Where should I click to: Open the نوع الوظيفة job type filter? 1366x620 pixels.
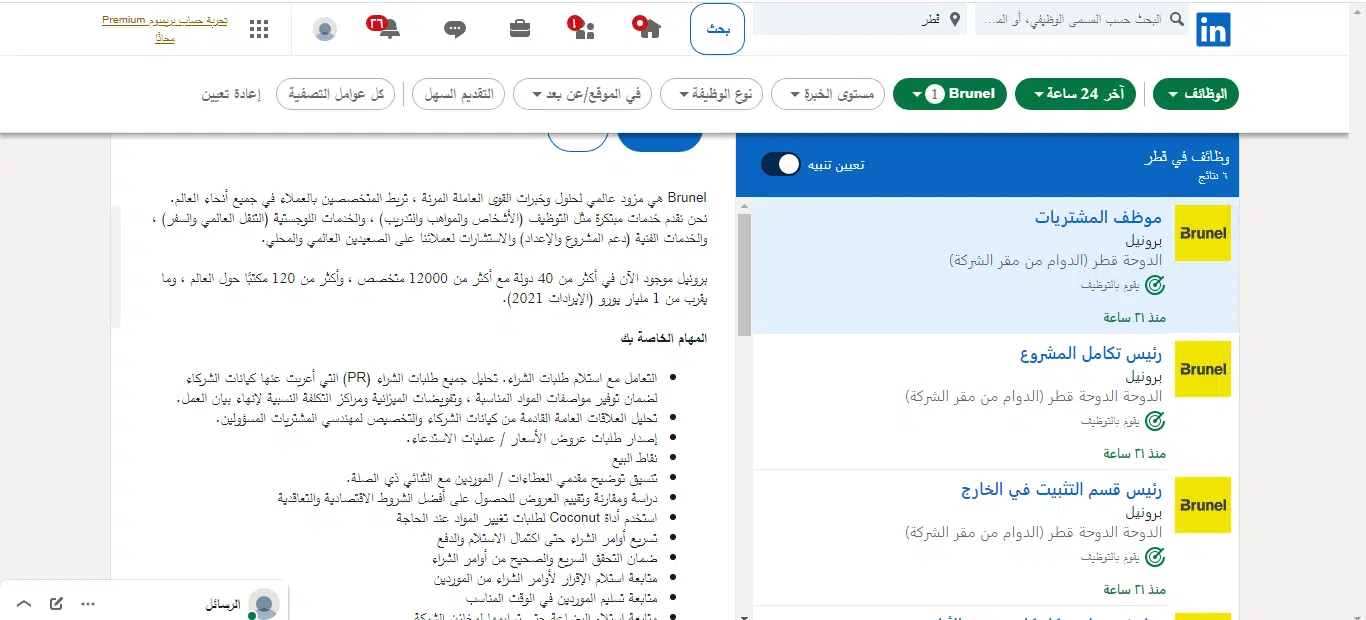point(712,95)
